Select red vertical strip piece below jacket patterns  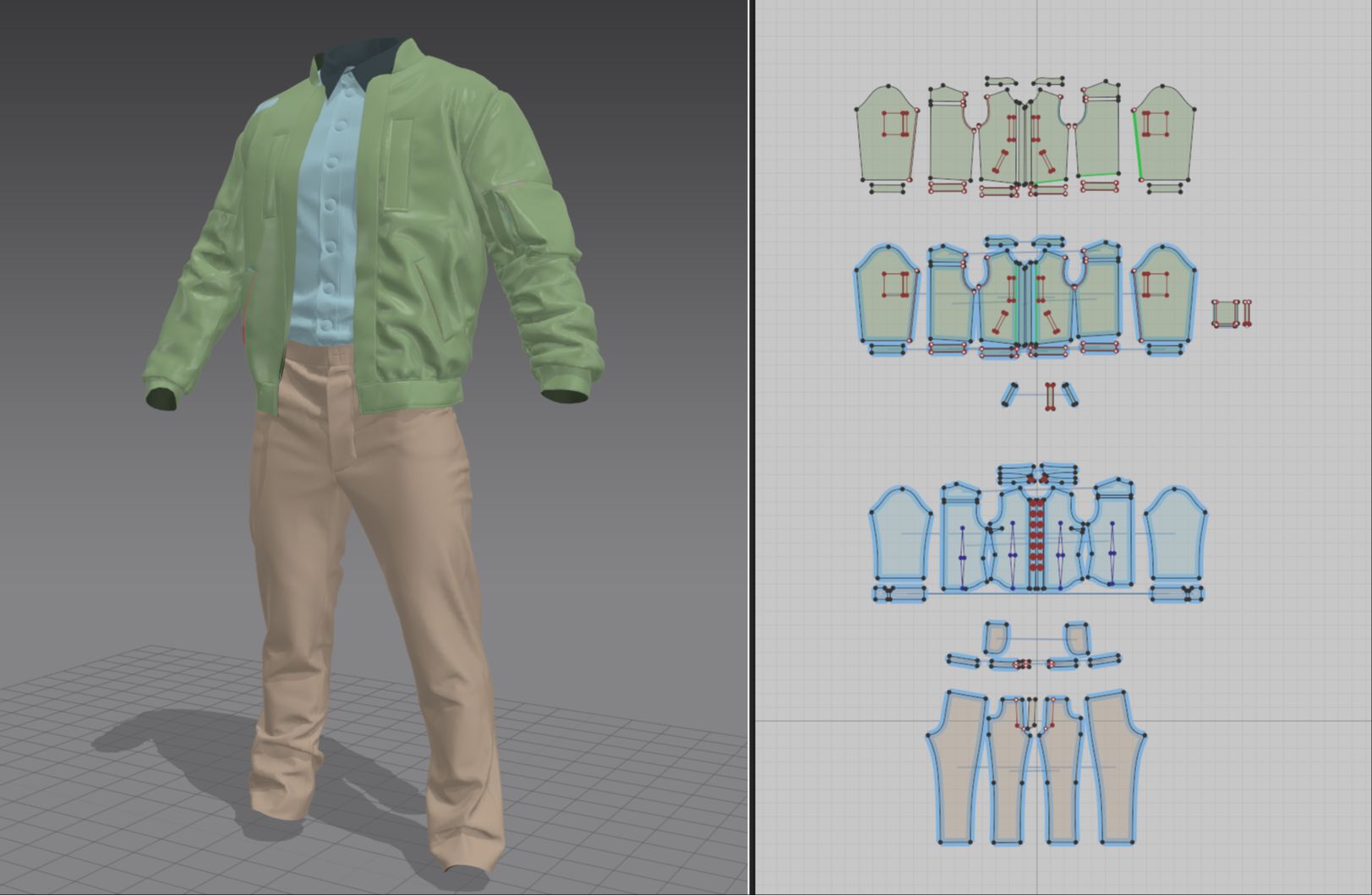[x=1050, y=396]
